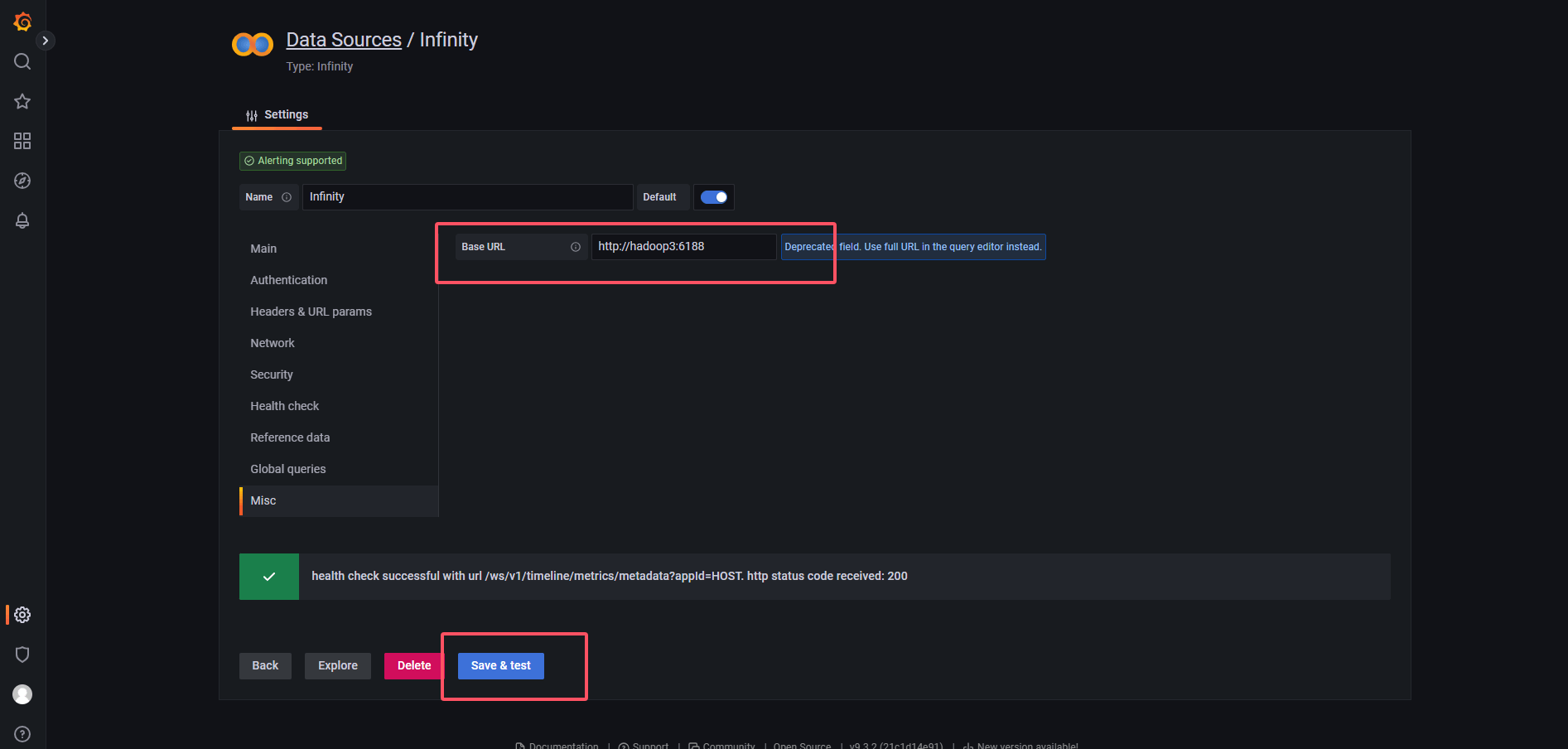This screenshot has width=1568, height=749.
Task: Open the Community footer link
Action: 721,745
